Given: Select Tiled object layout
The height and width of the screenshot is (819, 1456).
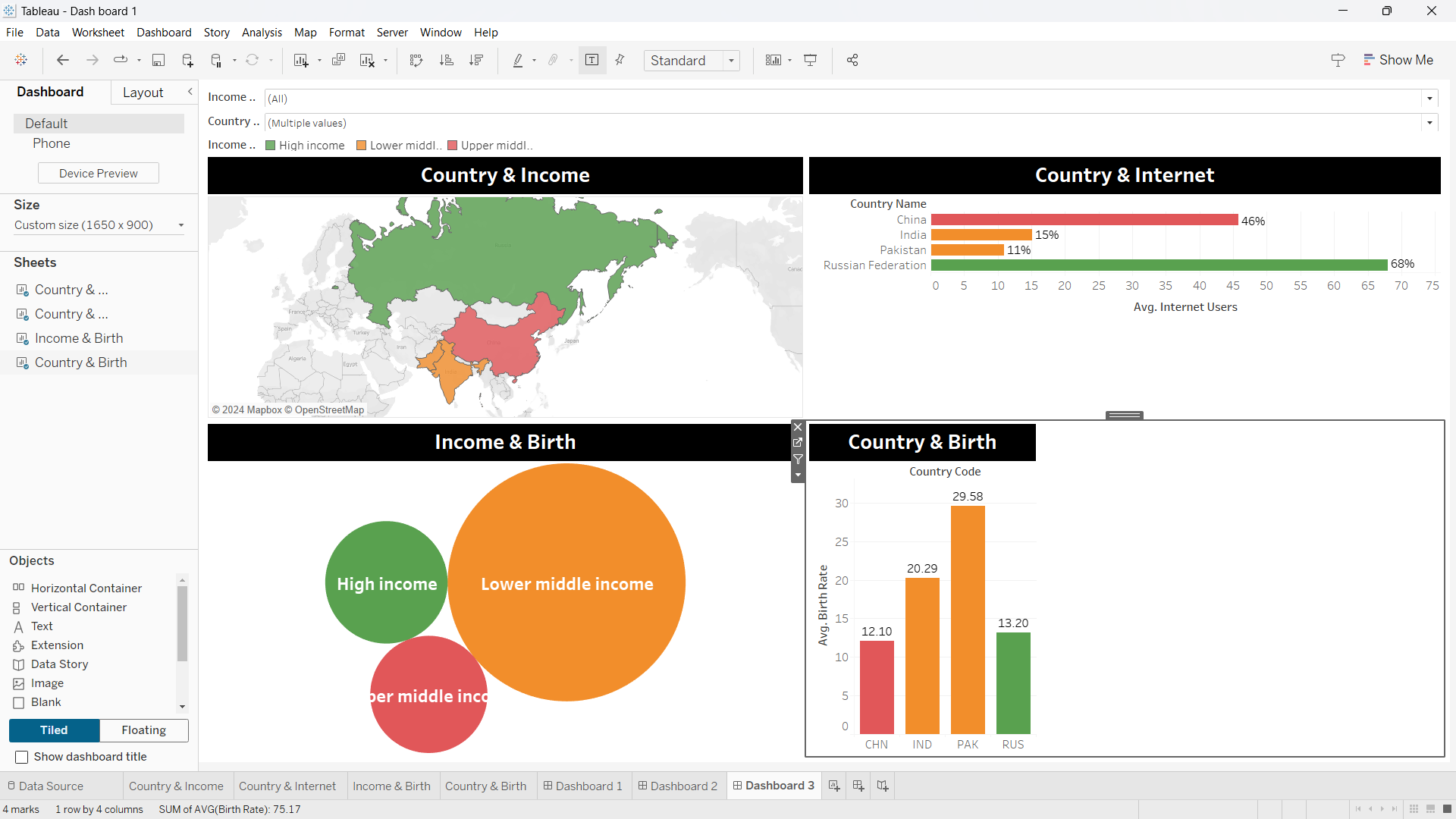Looking at the screenshot, I should click(54, 730).
